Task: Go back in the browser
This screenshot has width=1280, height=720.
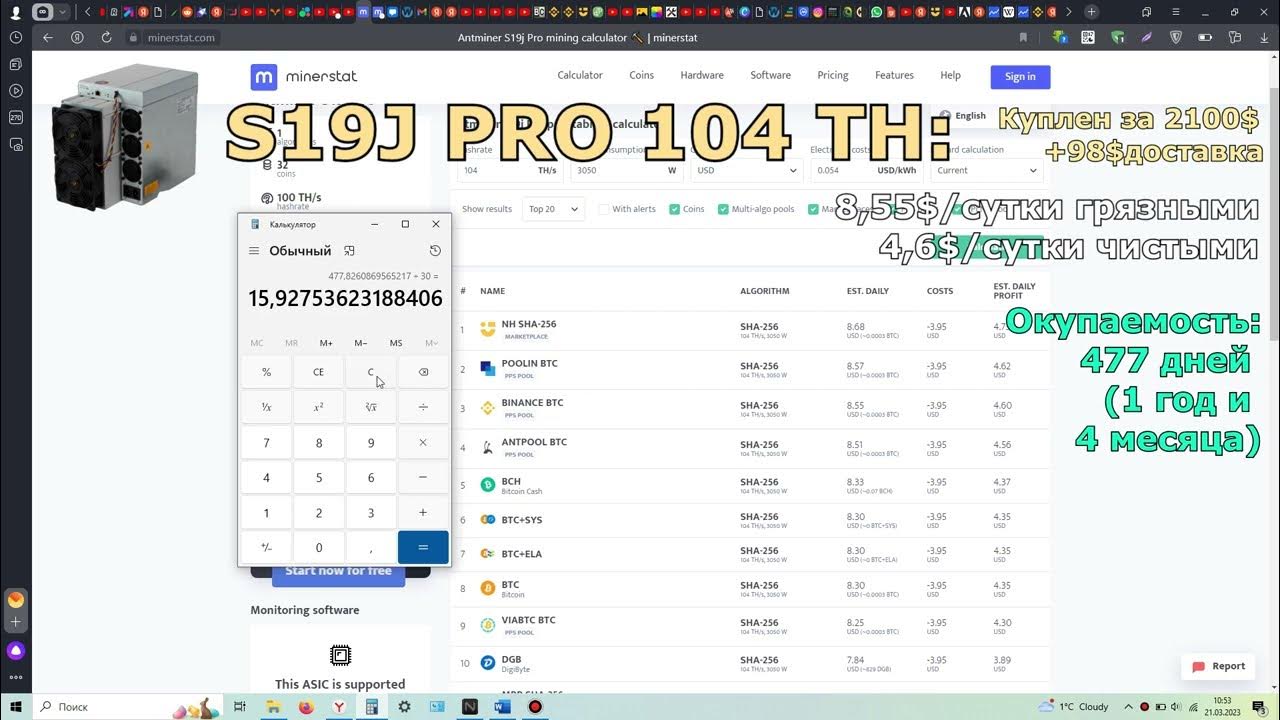Action: (48, 37)
